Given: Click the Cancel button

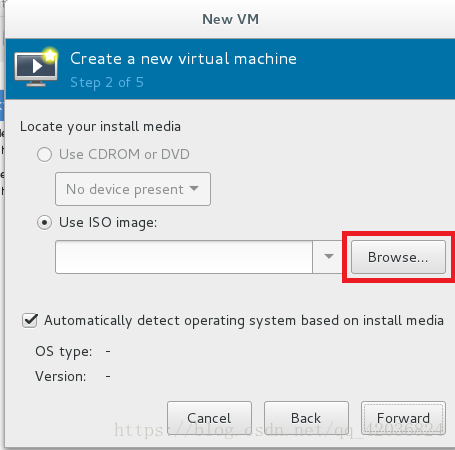Looking at the screenshot, I should (x=209, y=418).
